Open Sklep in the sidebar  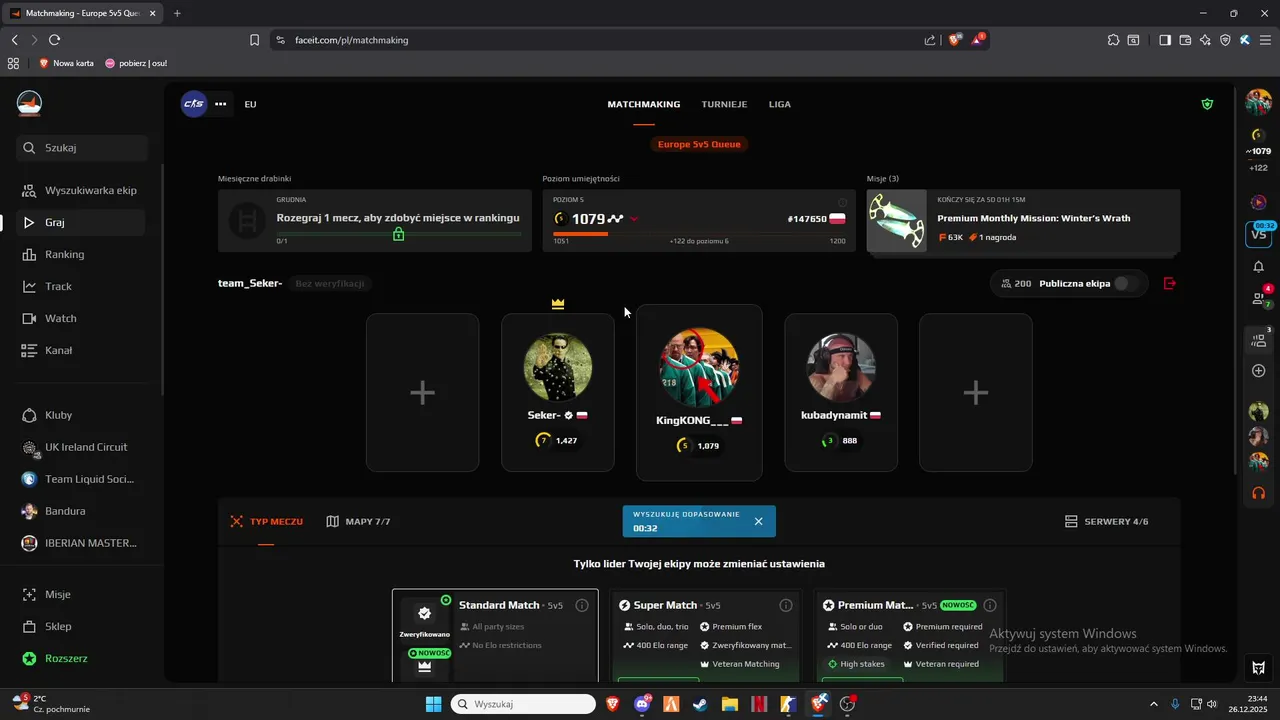pos(82,626)
